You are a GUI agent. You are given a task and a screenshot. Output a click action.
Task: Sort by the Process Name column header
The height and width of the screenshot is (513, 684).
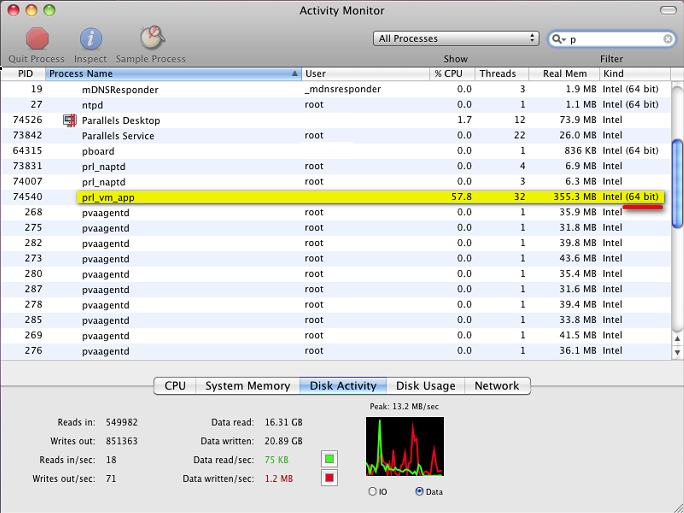(x=173, y=74)
